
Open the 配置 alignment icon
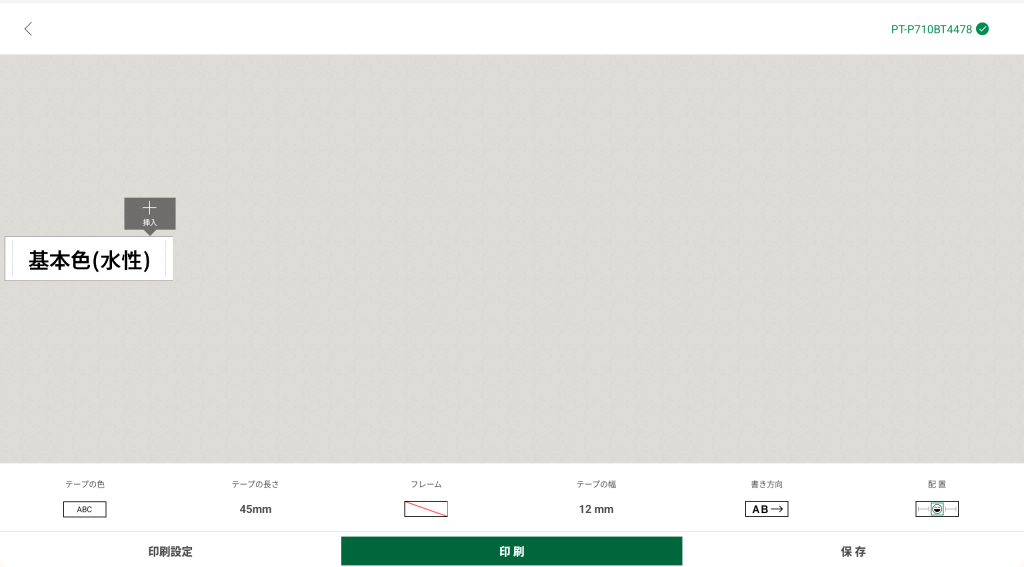[x=937, y=509]
